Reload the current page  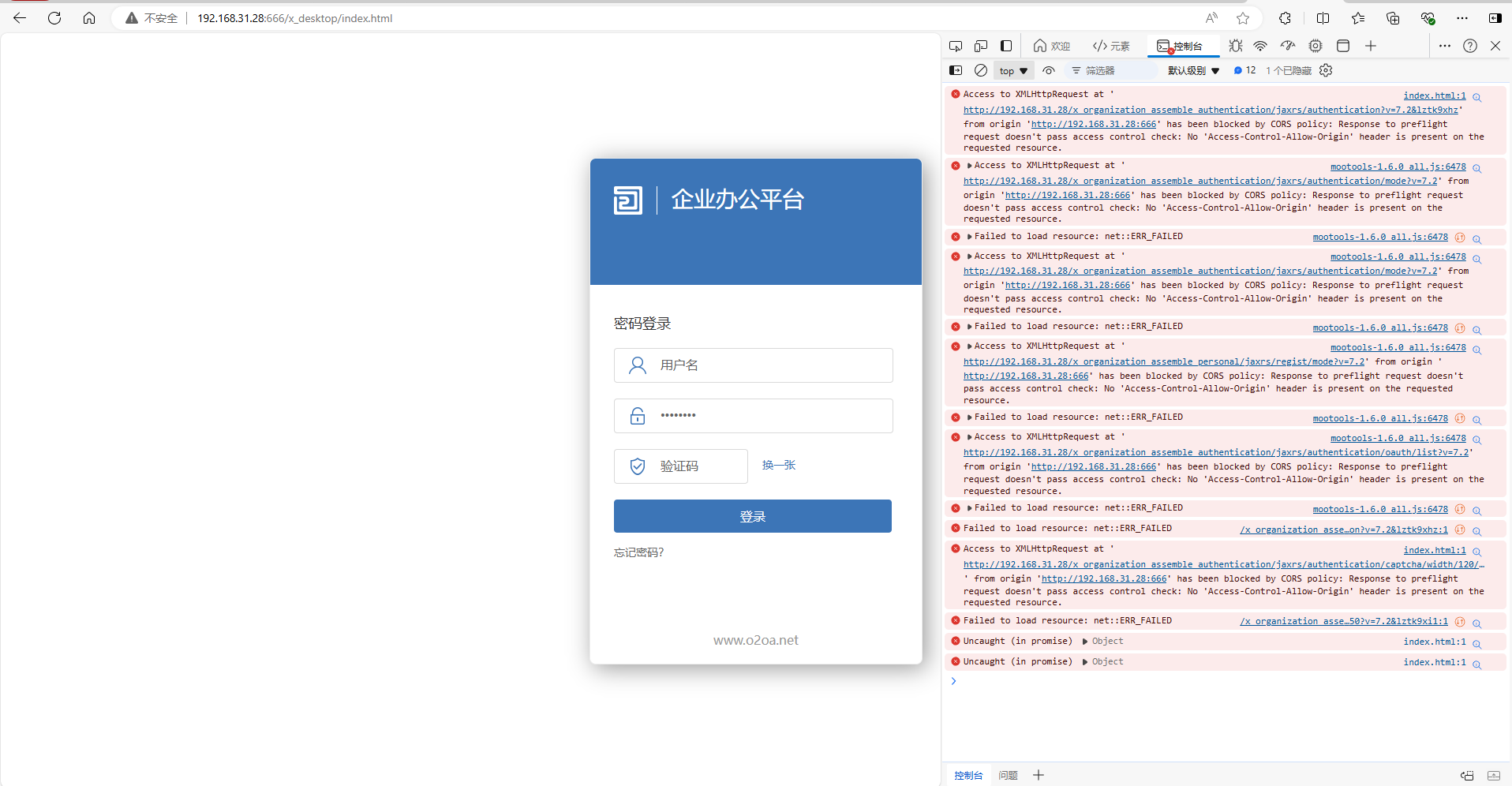[x=54, y=18]
